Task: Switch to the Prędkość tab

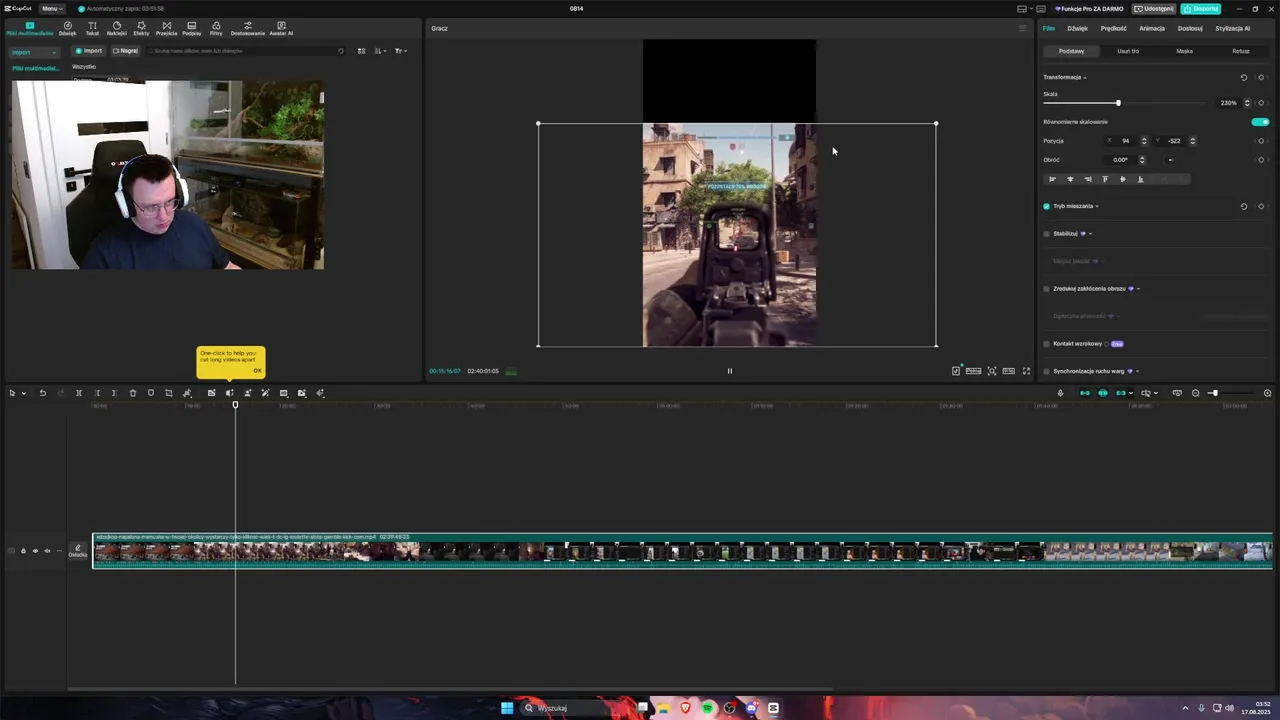Action: [1114, 28]
